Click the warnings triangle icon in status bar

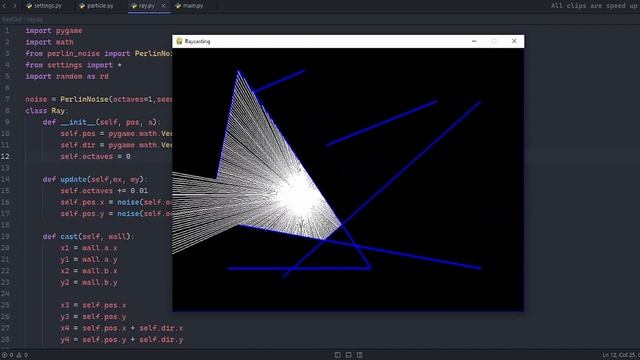19,355
